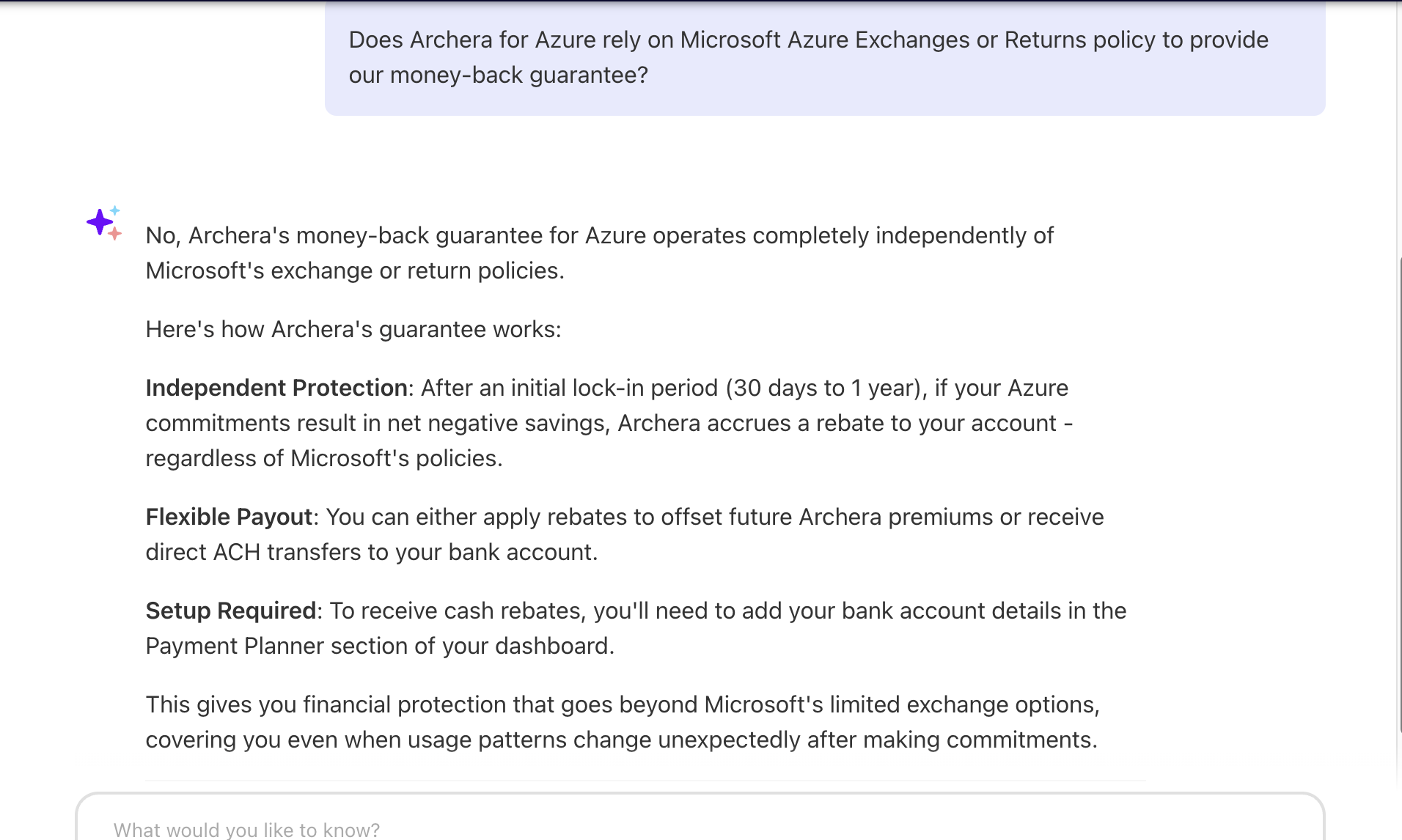
Task: Click the words 'our money-back guarantee?' in the user message
Action: pos(499,75)
